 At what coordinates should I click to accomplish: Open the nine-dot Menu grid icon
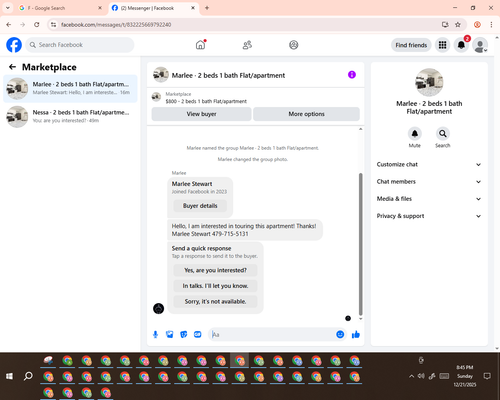(442, 45)
